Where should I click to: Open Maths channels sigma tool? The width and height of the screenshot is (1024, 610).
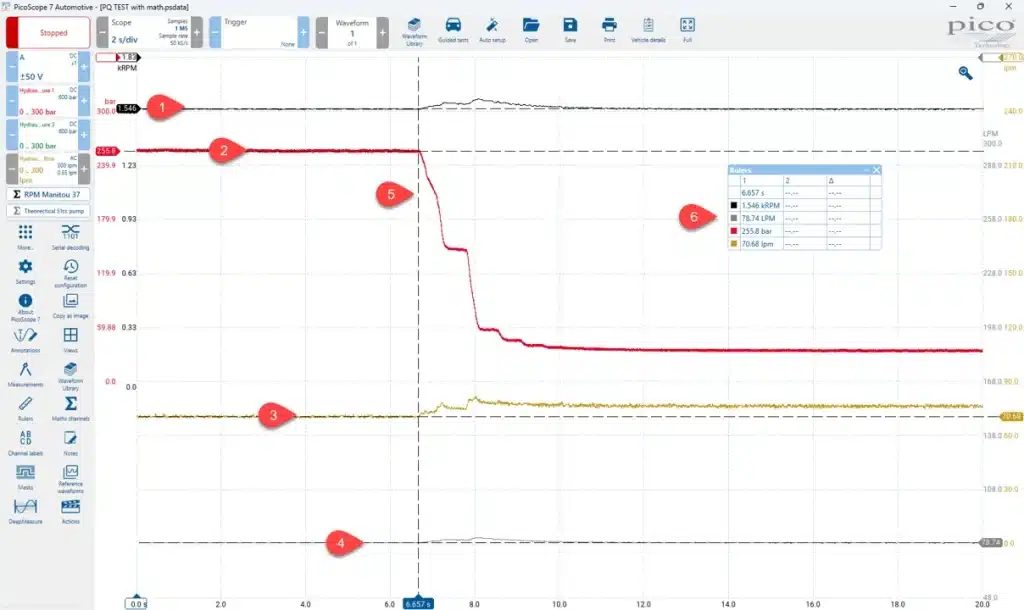pos(71,408)
